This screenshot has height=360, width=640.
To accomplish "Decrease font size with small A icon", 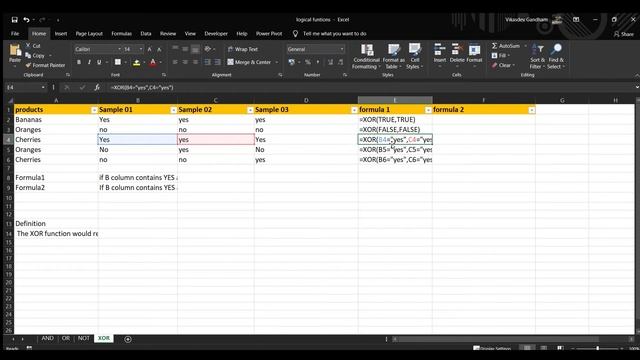I will click(159, 49).
